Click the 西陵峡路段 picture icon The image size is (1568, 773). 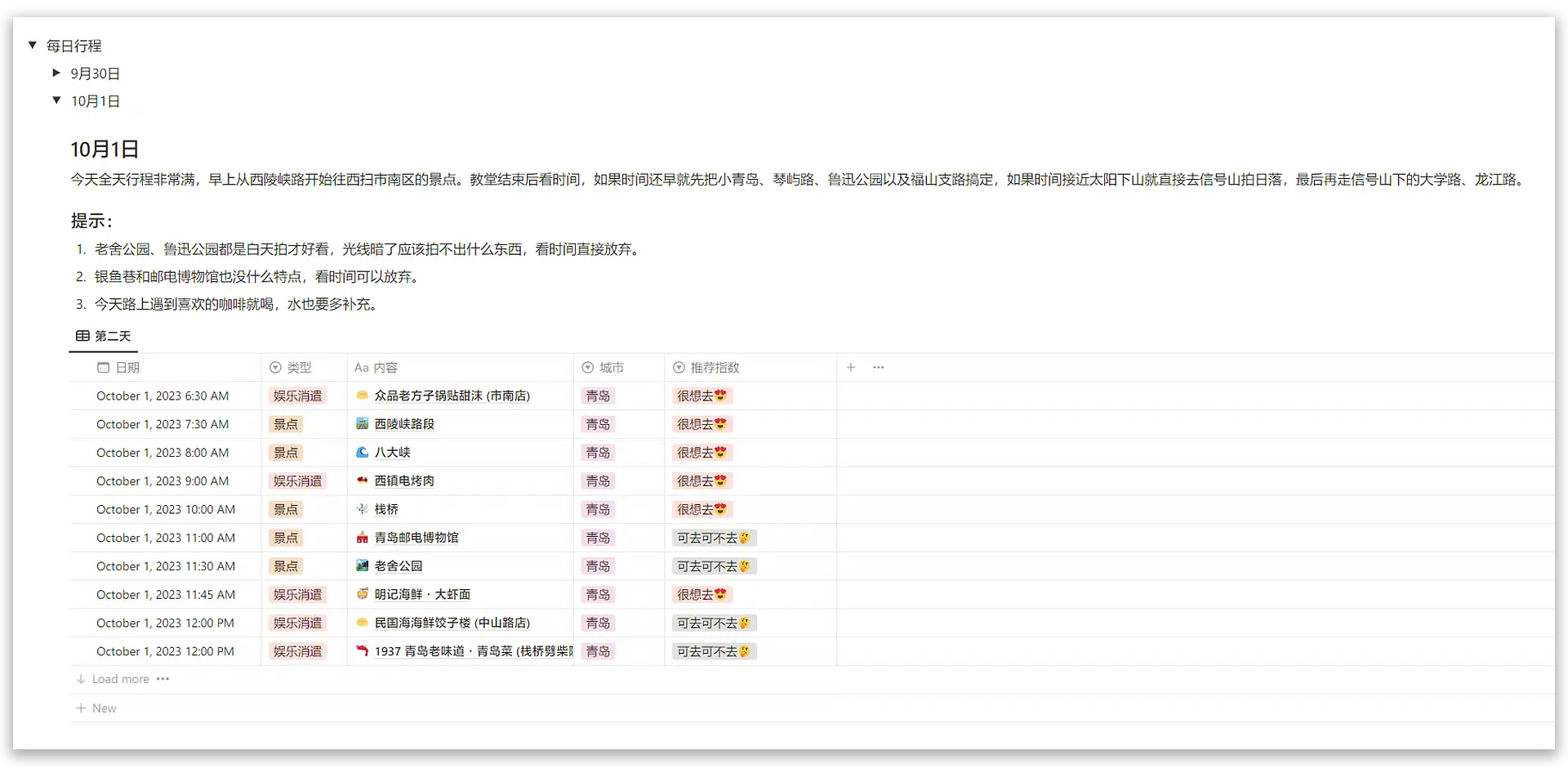(363, 424)
